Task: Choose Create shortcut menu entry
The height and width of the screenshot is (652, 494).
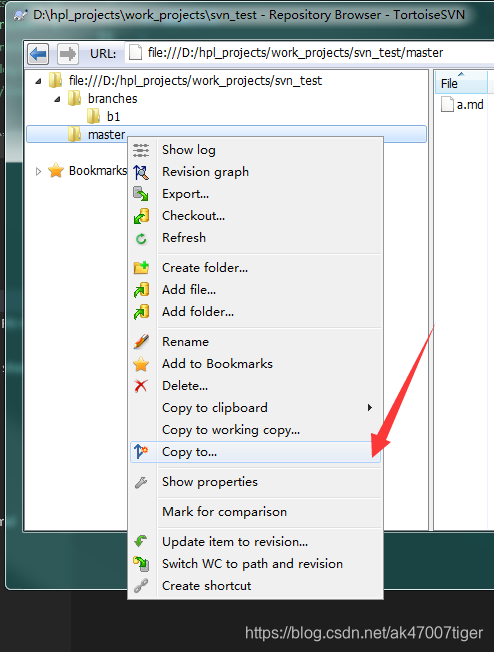Action: pos(255,586)
